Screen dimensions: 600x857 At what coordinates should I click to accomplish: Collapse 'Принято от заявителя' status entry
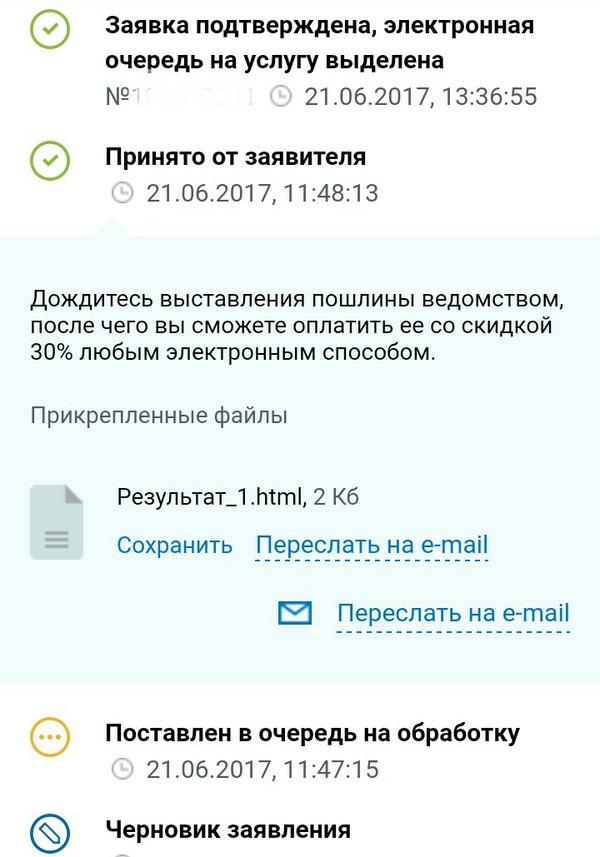[235, 157]
